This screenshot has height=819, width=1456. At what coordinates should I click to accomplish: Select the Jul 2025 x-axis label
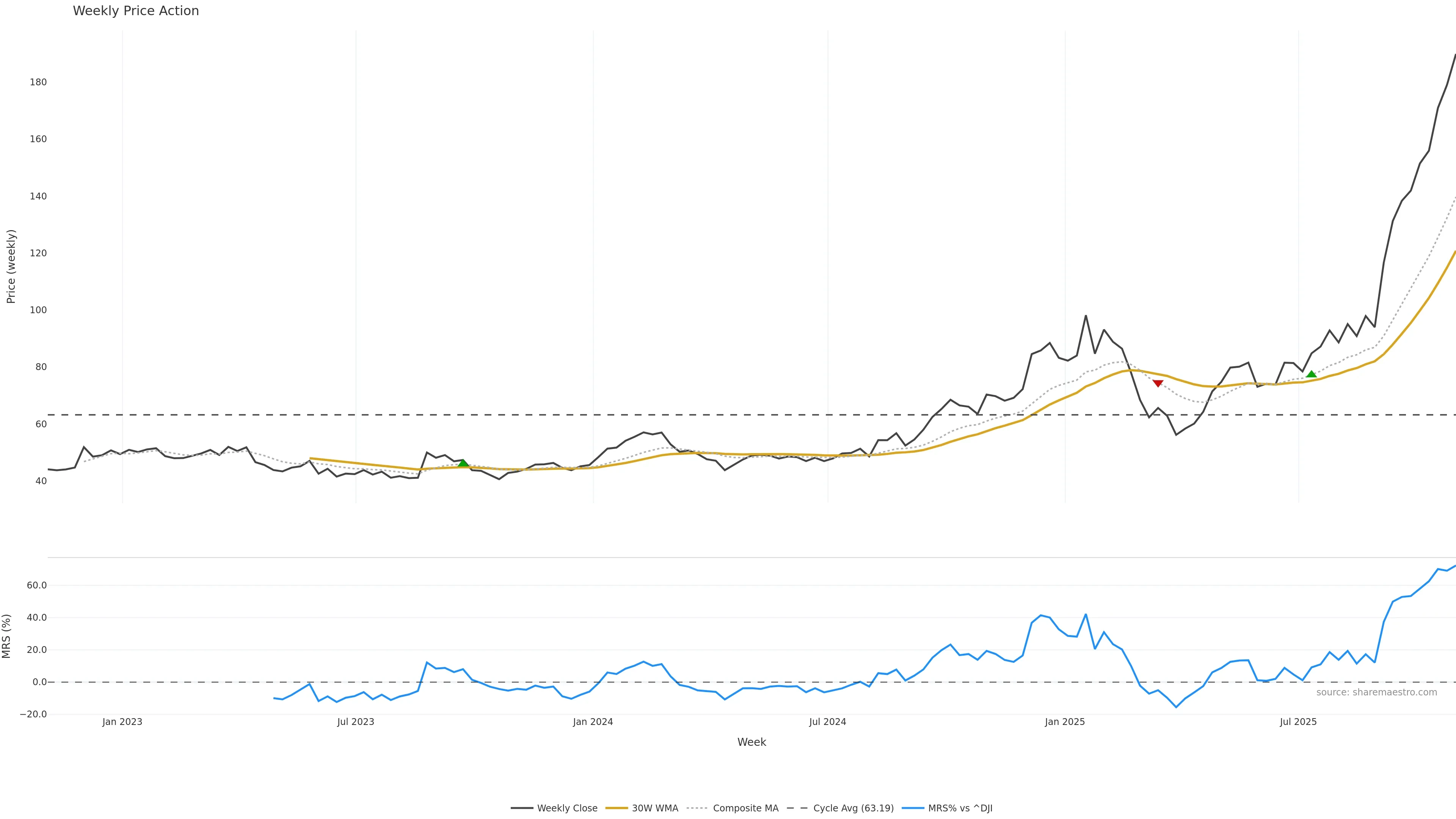1298,722
